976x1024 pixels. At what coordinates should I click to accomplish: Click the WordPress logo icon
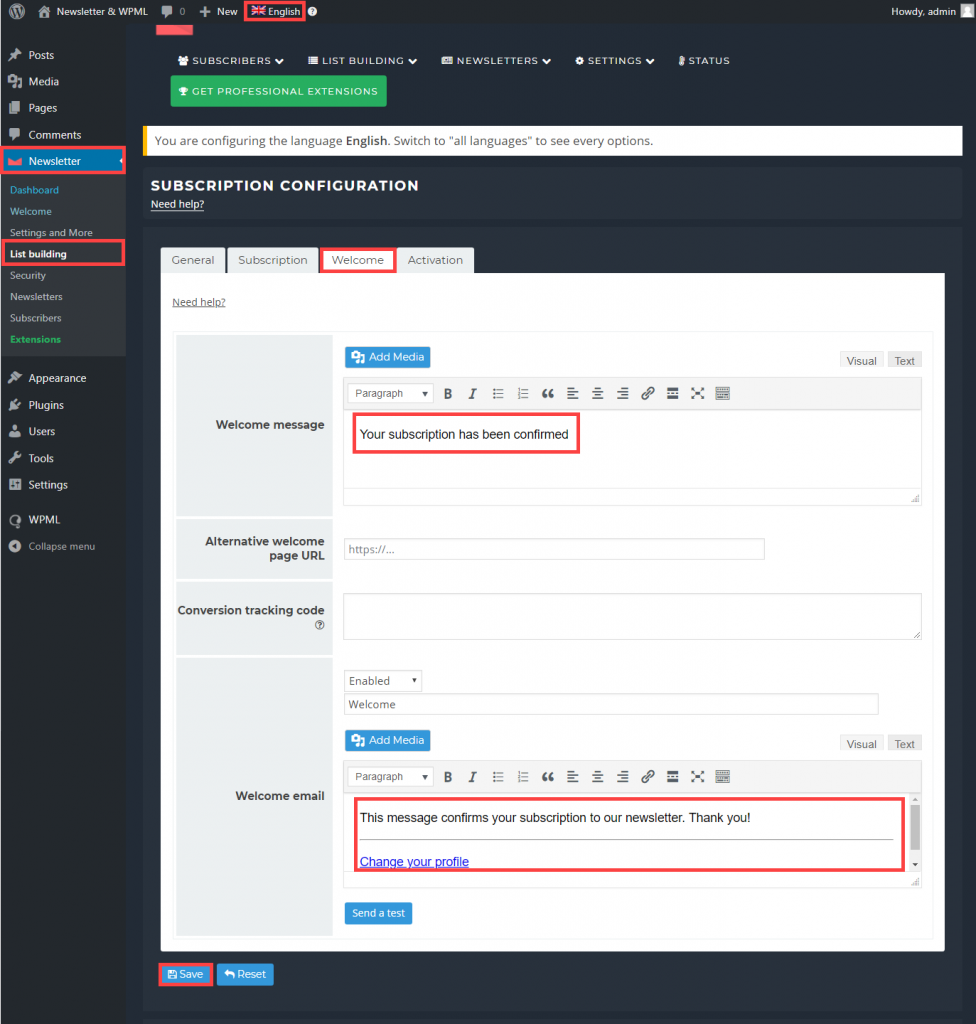(17, 11)
